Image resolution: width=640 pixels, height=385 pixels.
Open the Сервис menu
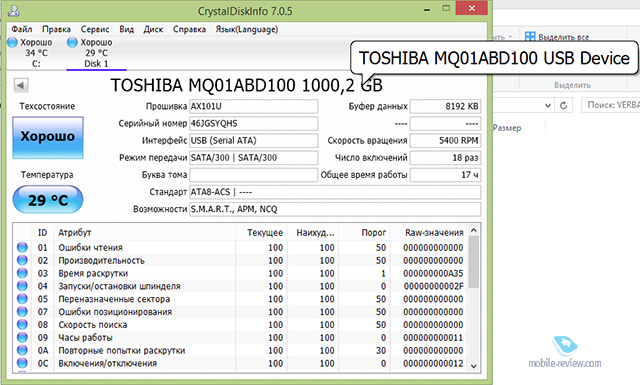(x=95, y=29)
